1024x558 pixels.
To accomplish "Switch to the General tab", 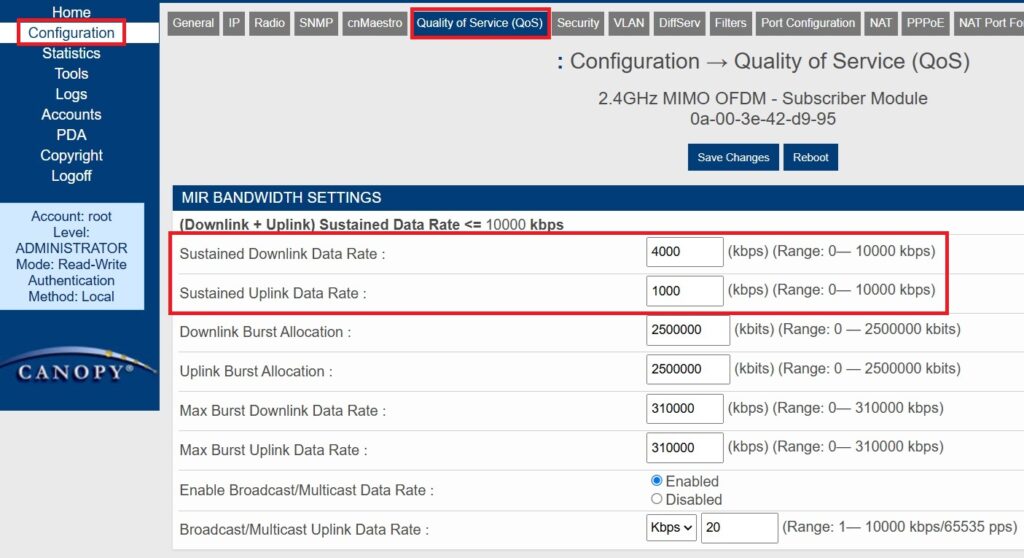I will tap(193, 23).
